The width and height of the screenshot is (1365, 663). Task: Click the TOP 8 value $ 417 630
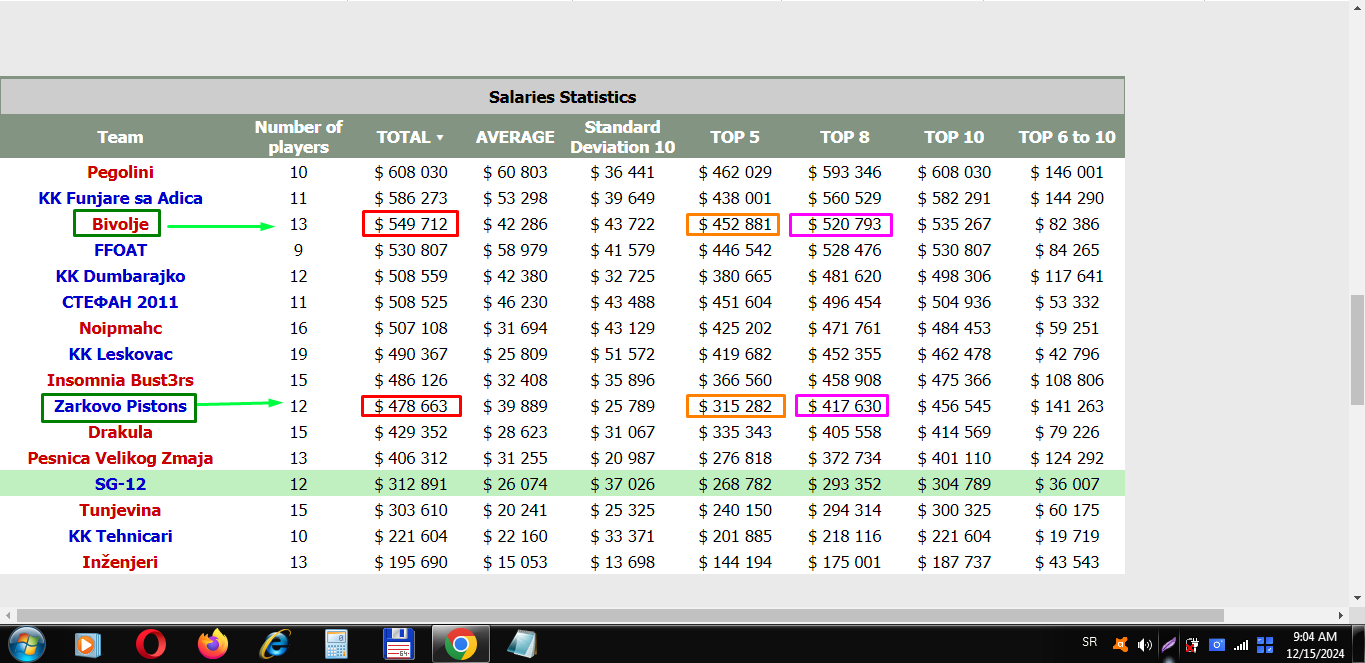pos(844,406)
